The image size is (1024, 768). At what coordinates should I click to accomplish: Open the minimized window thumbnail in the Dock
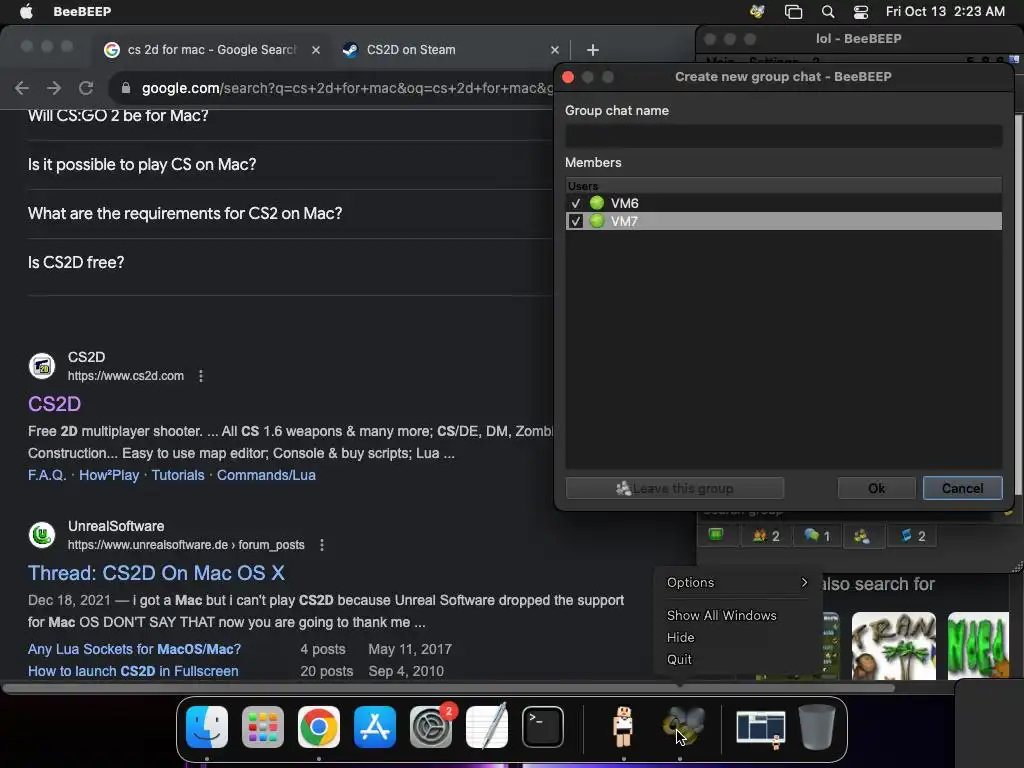click(761, 728)
